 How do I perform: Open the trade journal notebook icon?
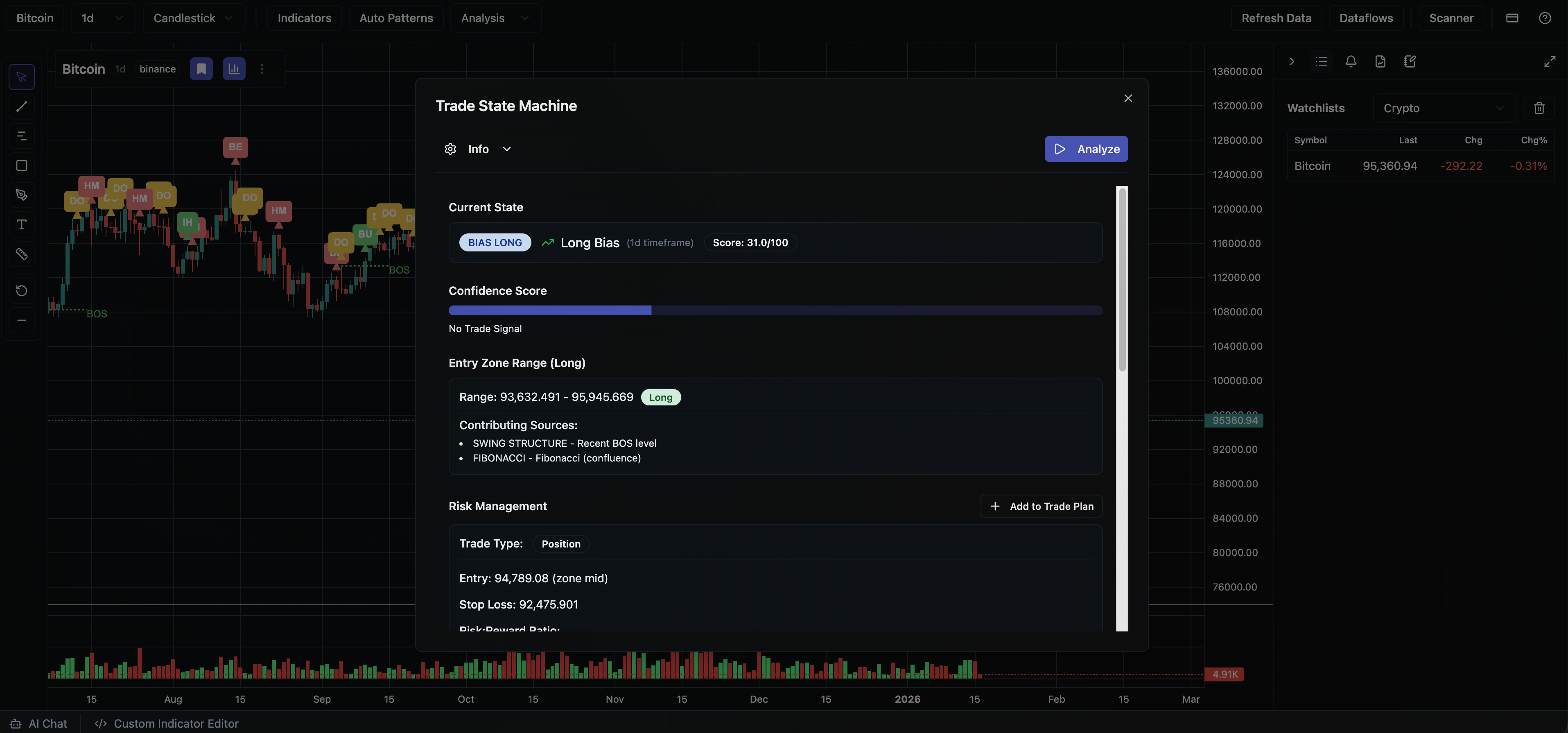1410,61
